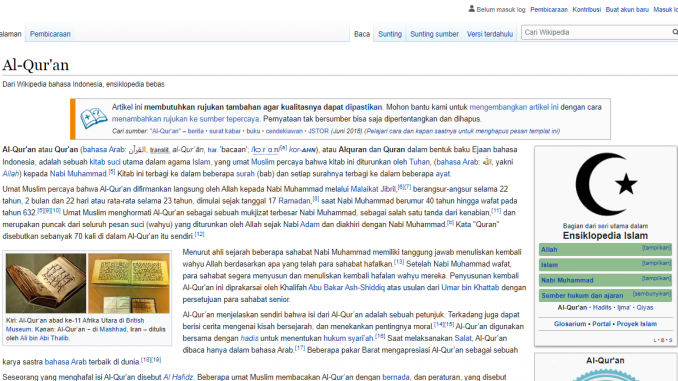Open the Mashhad caption link
Screen dimensions: 678x381
pyautogui.click(x=113, y=330)
